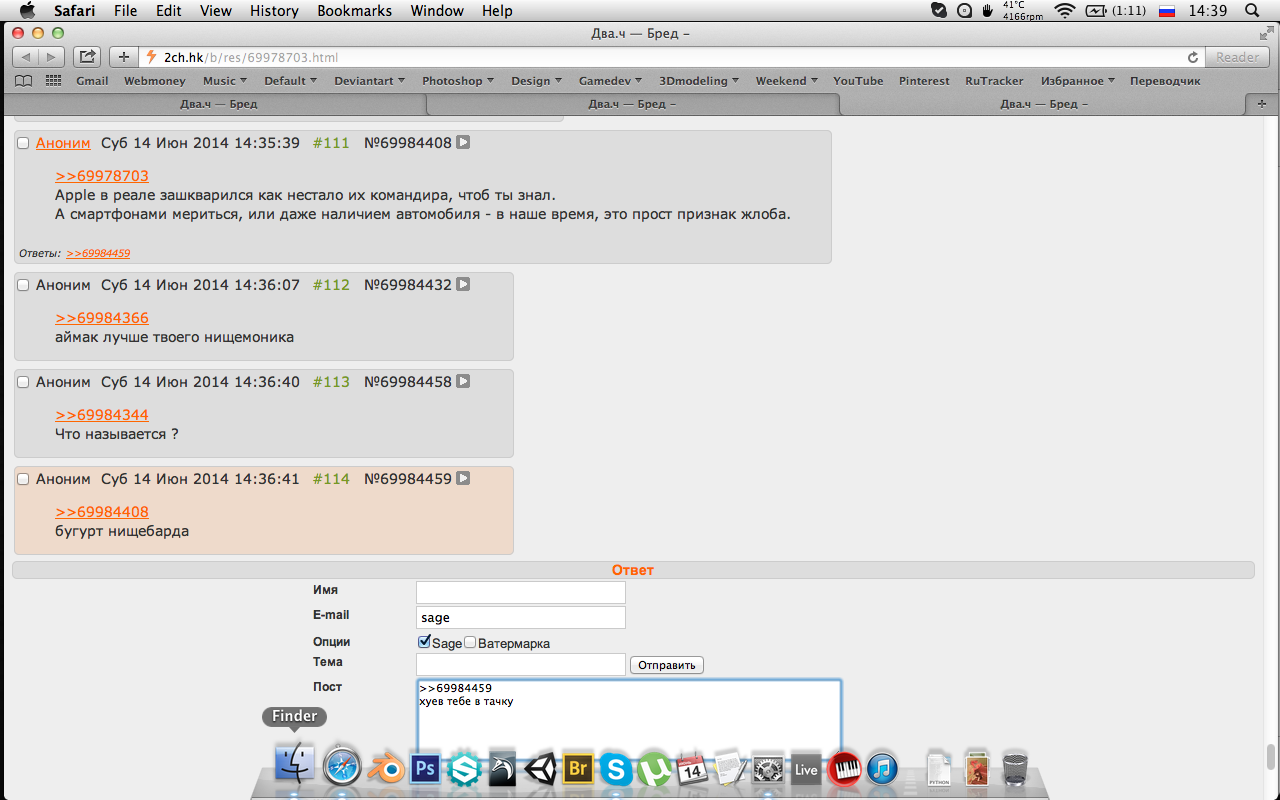The image size is (1280, 800).
Task: Uncheck the Sage option
Action: click(424, 642)
